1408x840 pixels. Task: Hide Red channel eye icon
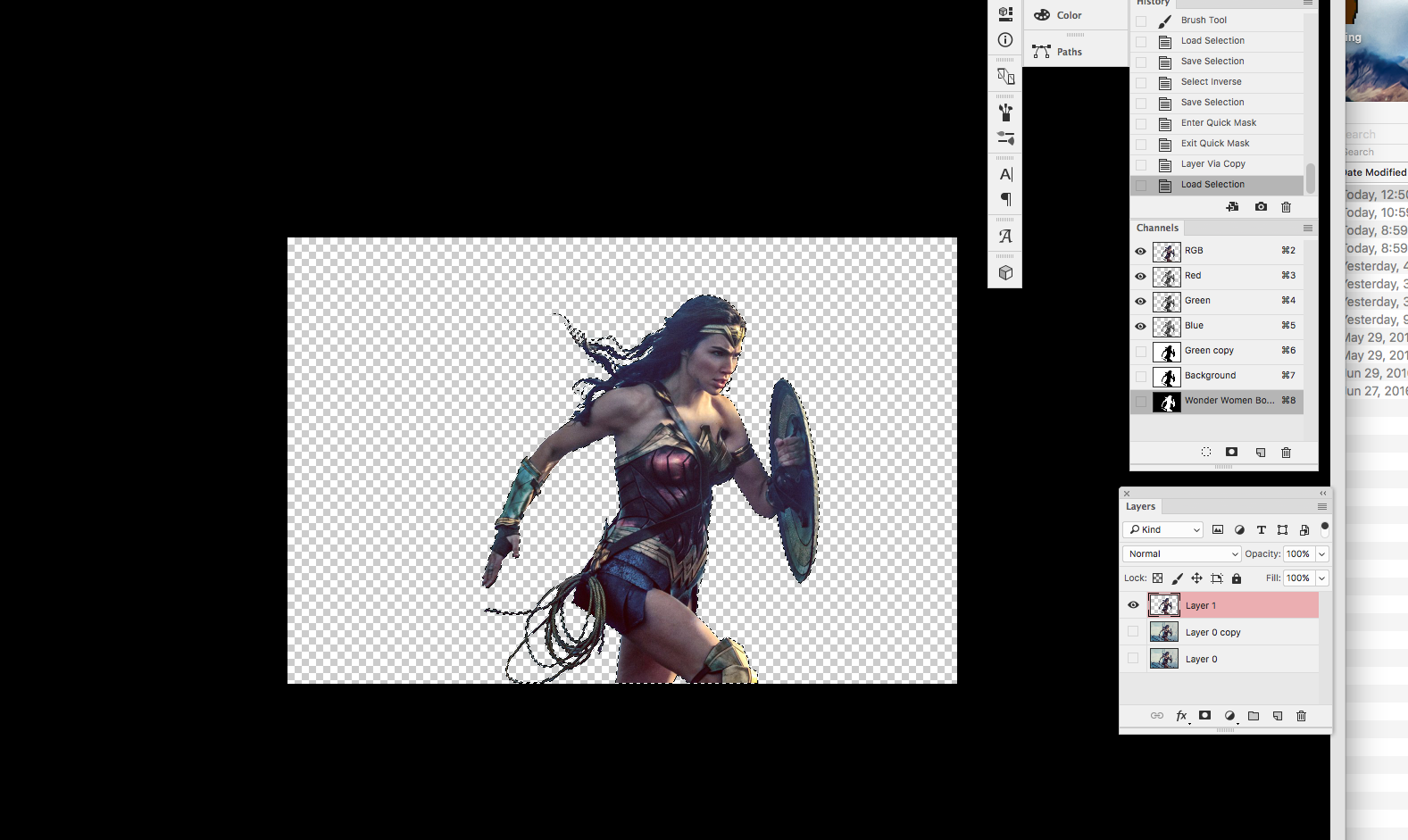1140,276
